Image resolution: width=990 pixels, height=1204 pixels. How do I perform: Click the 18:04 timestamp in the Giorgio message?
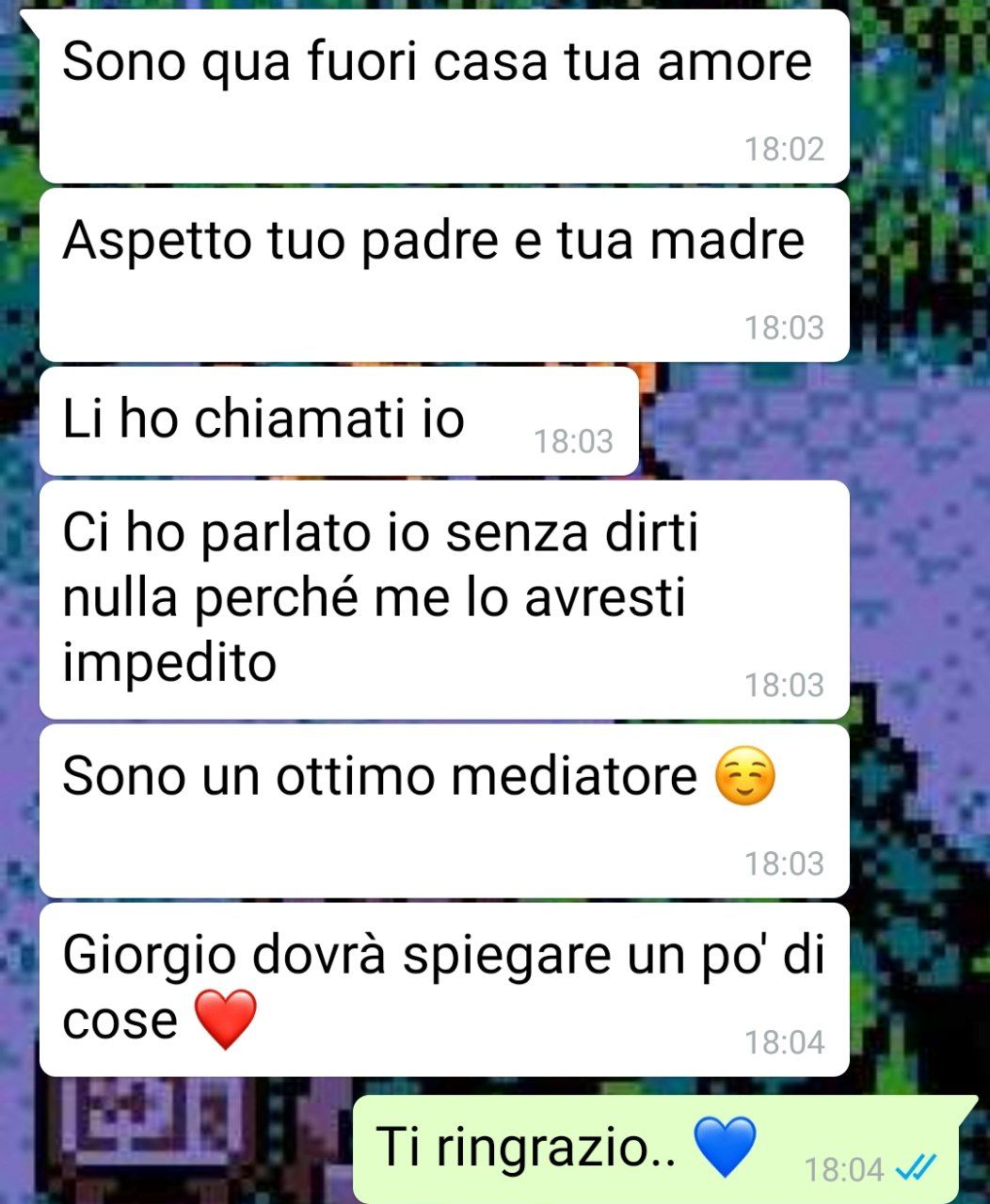tap(784, 1042)
